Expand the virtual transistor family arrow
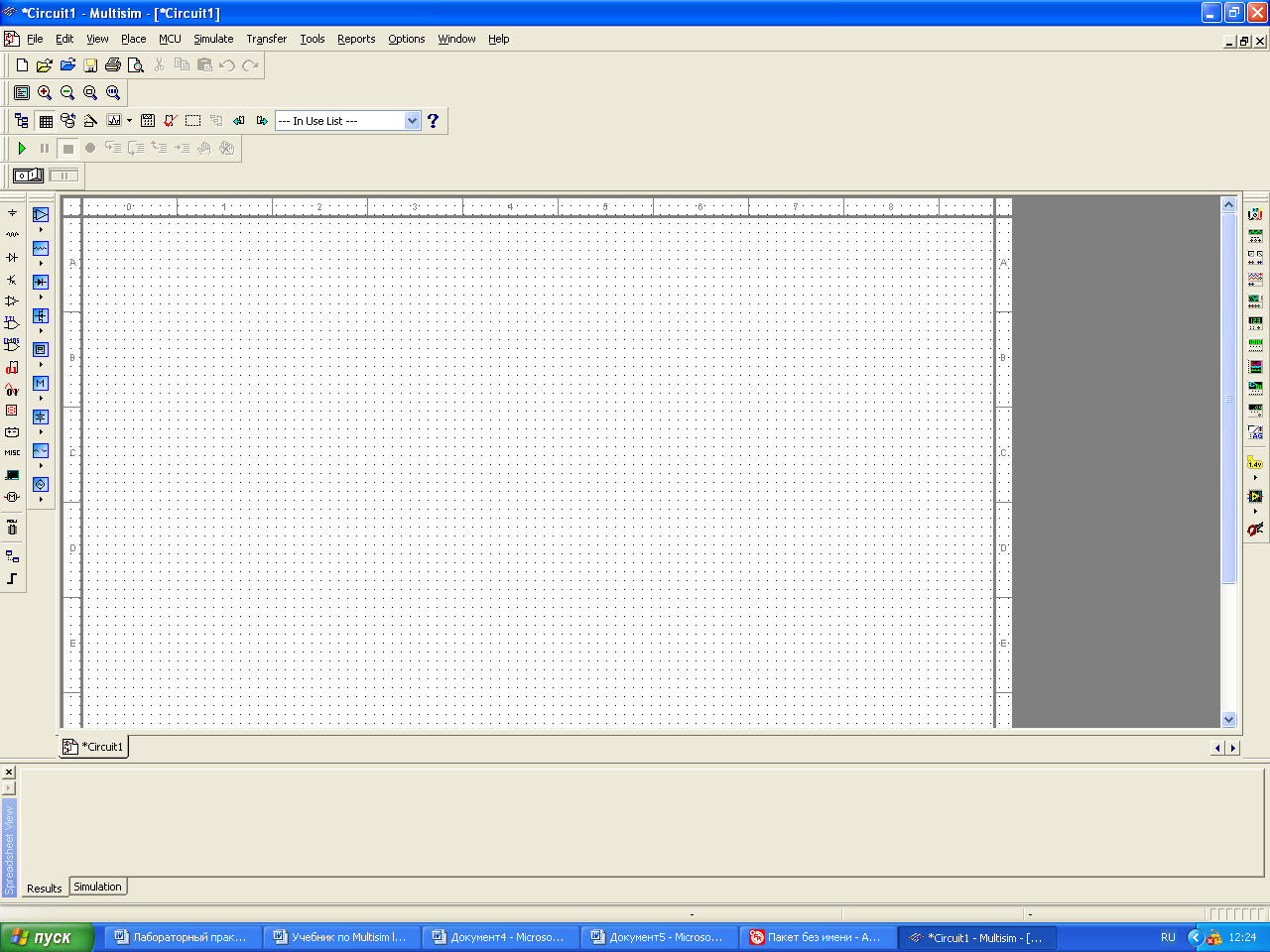 tap(41, 331)
